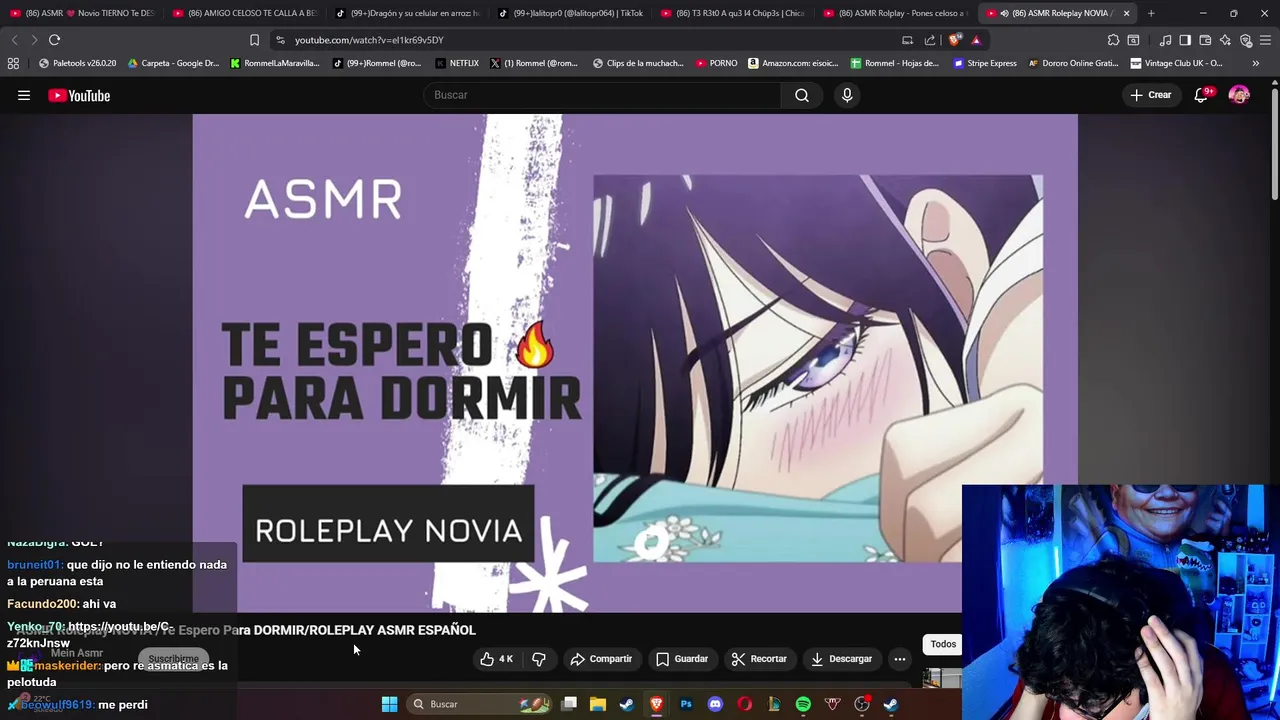Open Brave Wallet icon
This screenshot has height=720, width=1280.
[1205, 40]
